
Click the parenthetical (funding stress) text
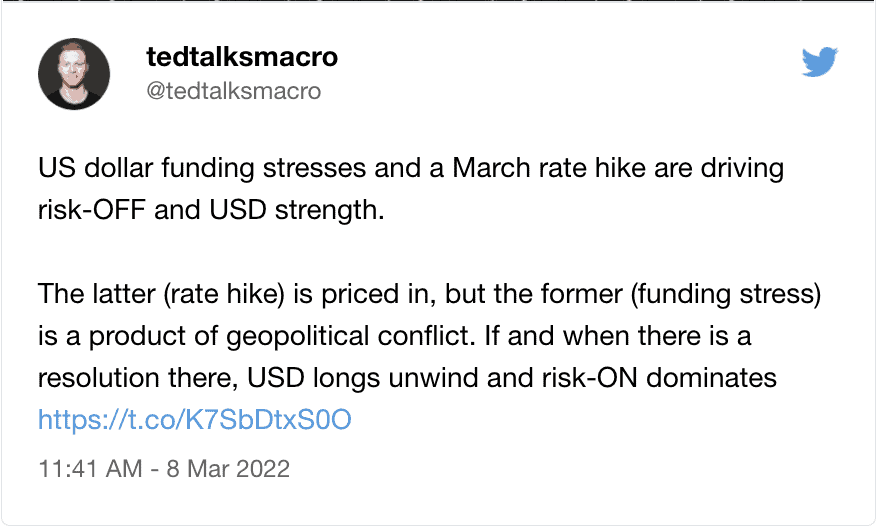pyautogui.click(x=726, y=294)
